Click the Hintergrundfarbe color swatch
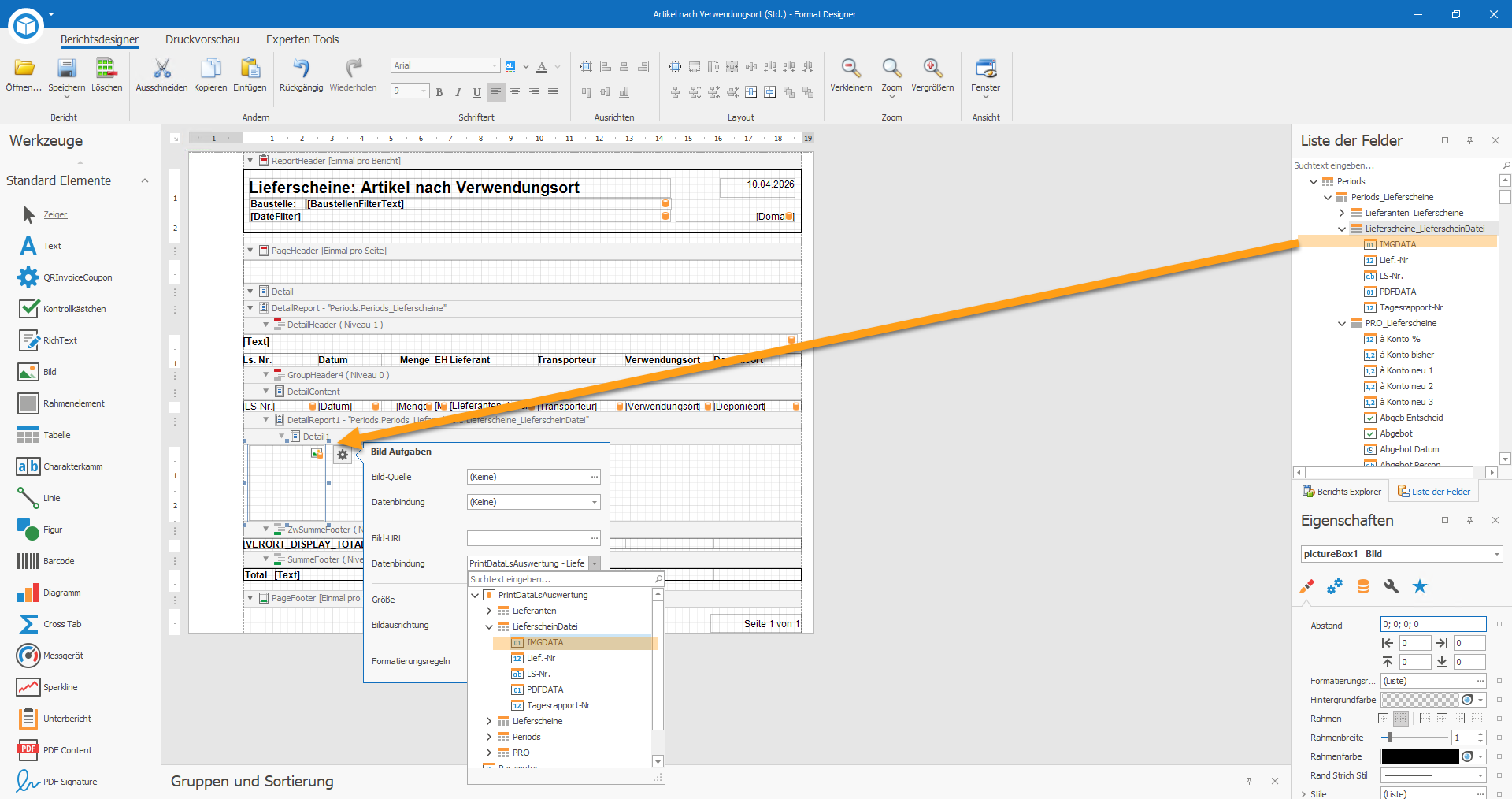 (1421, 700)
